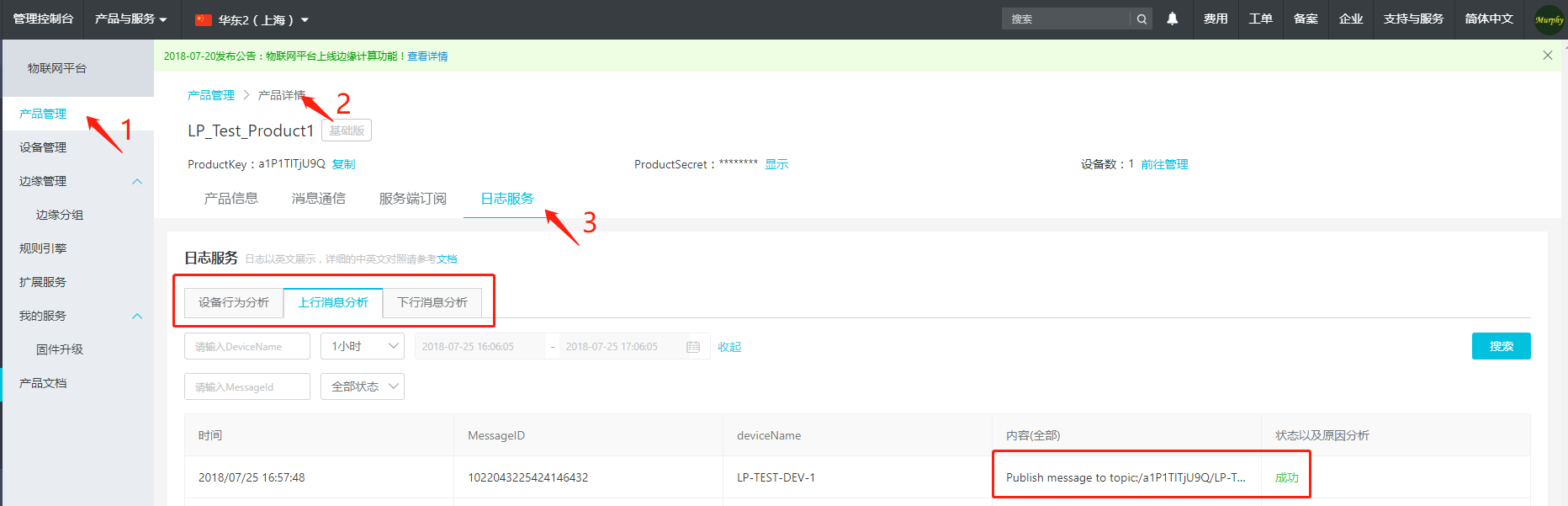Select the 下行消息分析 tab
This screenshot has width=1568, height=506.
[x=432, y=302]
